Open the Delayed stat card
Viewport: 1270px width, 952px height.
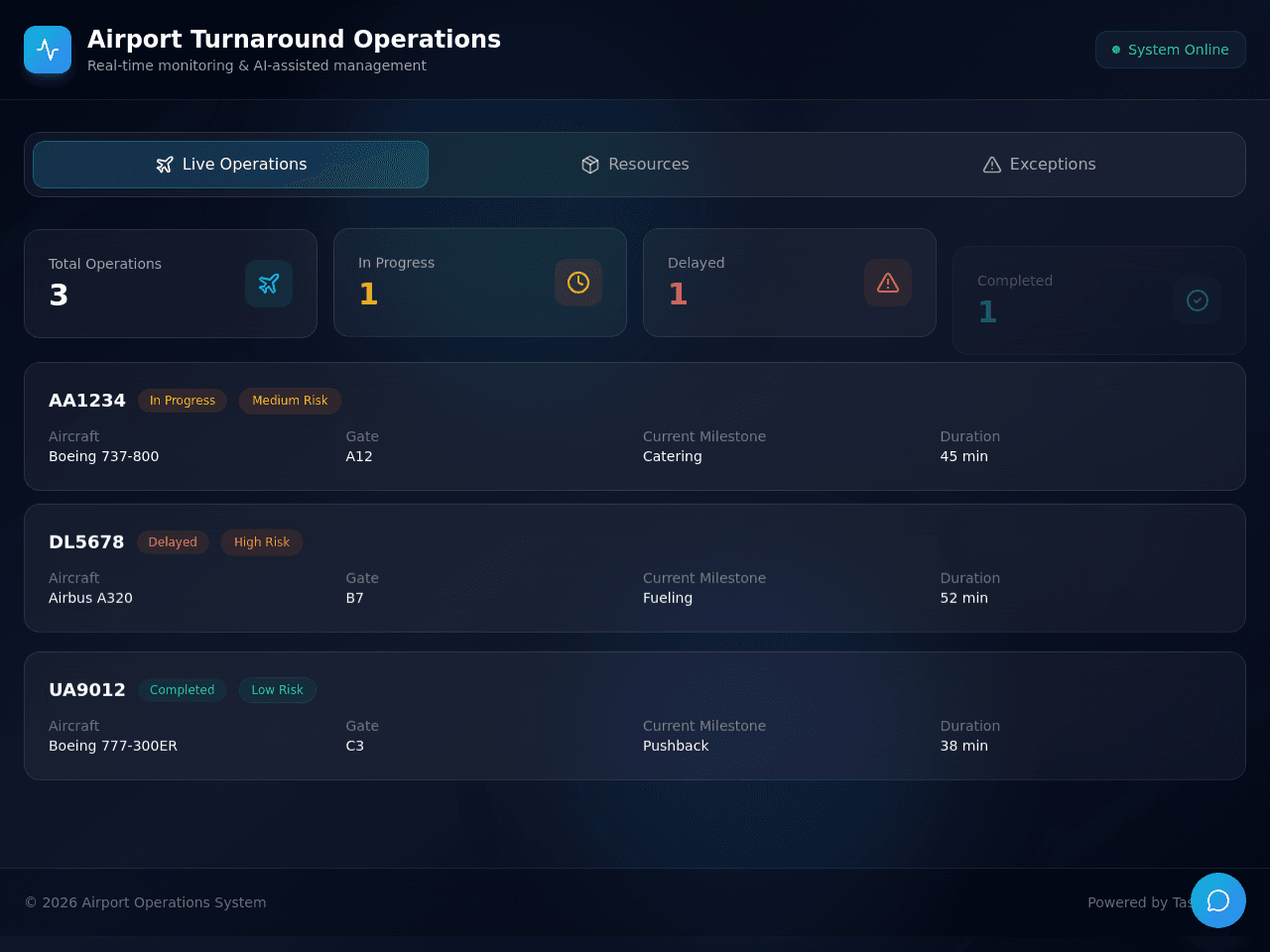coord(790,283)
